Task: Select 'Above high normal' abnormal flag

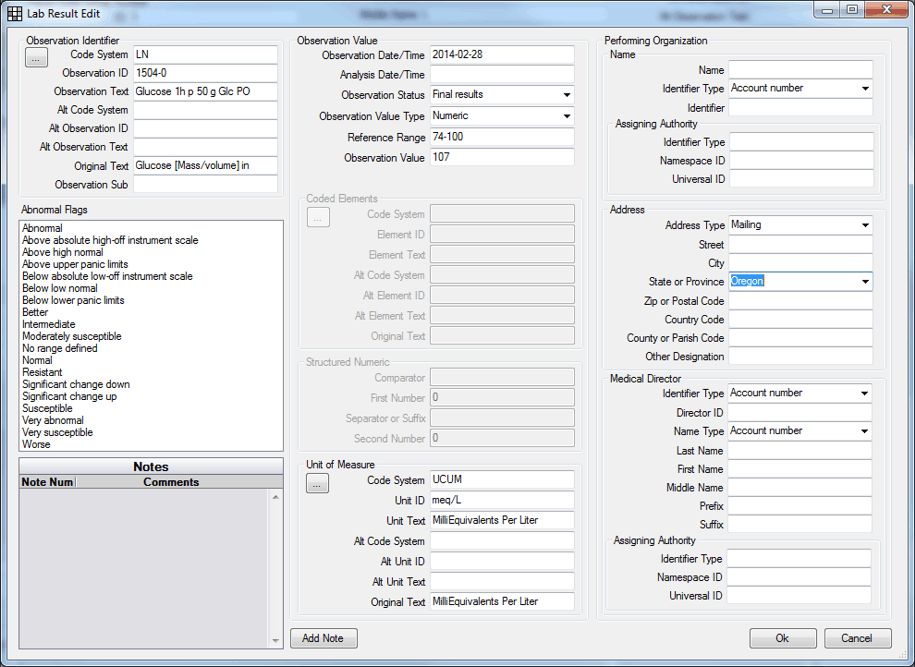Action: 62,252
